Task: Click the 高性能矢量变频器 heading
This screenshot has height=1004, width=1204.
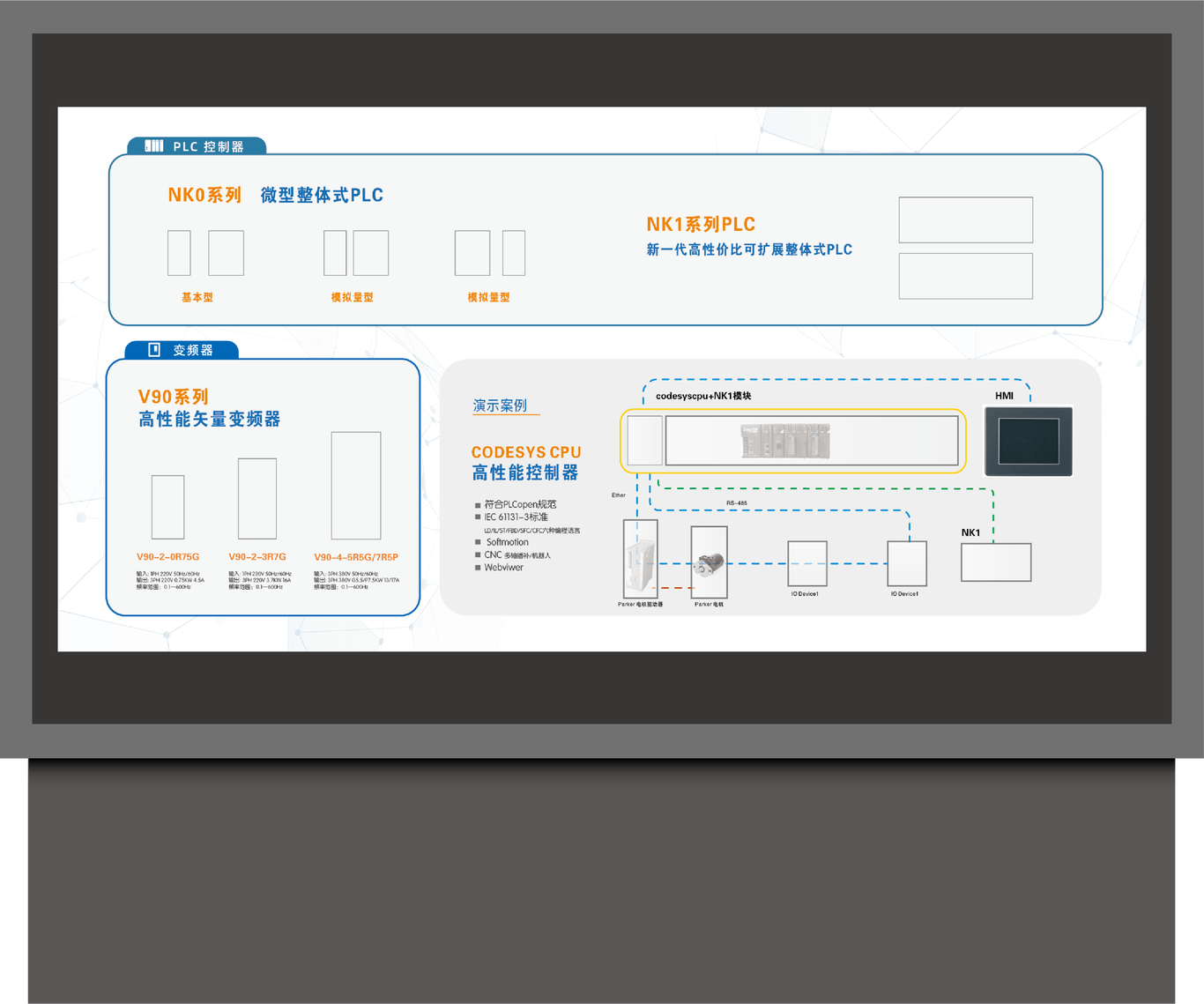Action: pyautogui.click(x=210, y=420)
